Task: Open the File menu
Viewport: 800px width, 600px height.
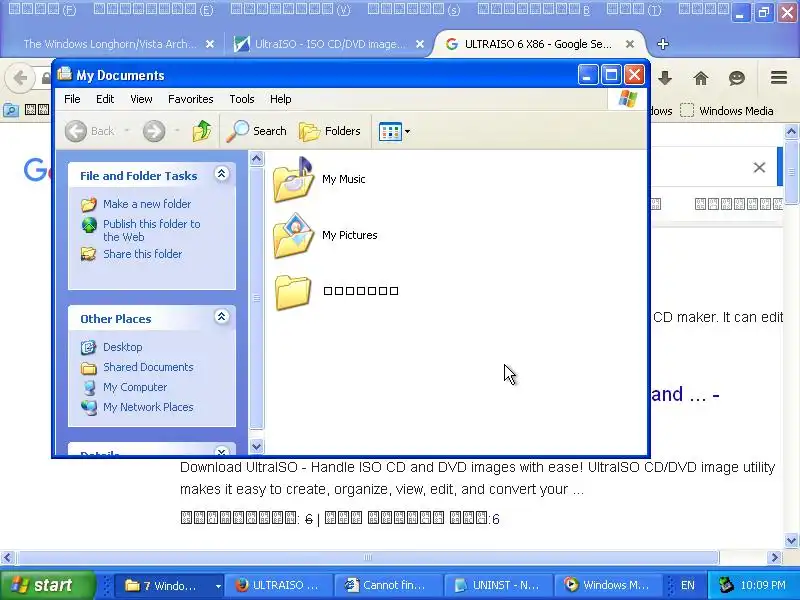Action: pyautogui.click(x=72, y=99)
